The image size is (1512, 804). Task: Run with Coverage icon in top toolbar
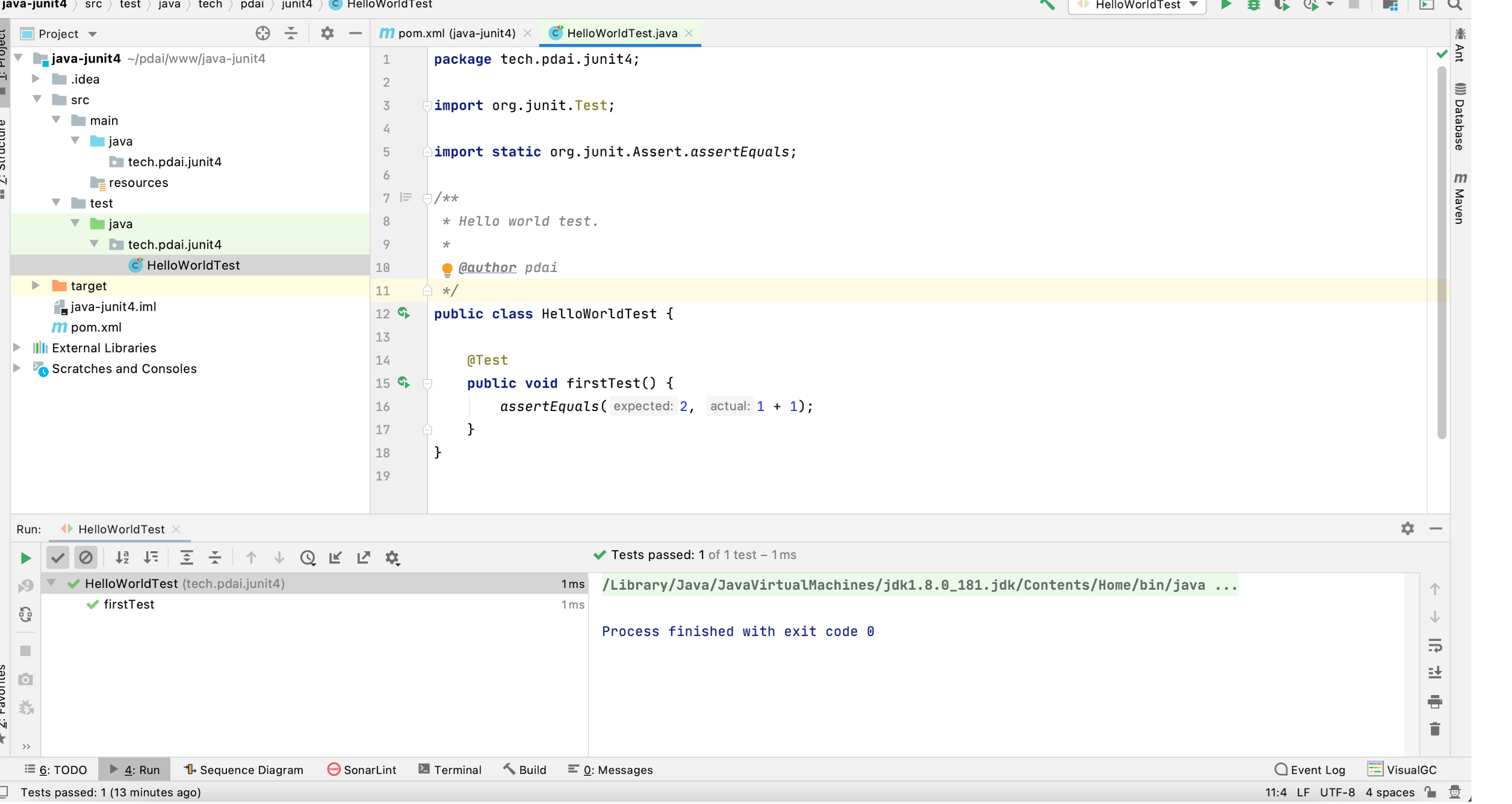pos(1281,5)
